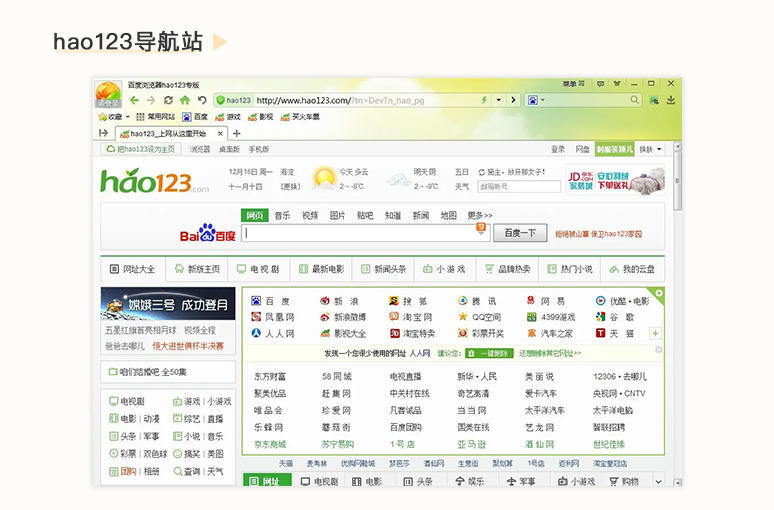Reload the page with the refresh icon
This screenshot has width=774, height=510.
pyautogui.click(x=168, y=100)
